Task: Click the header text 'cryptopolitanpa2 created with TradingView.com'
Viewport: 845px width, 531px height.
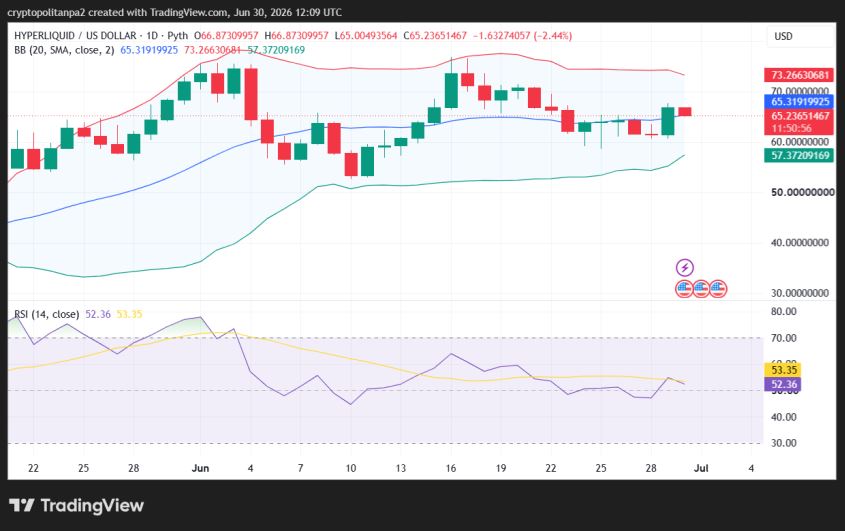Action: click(x=117, y=12)
